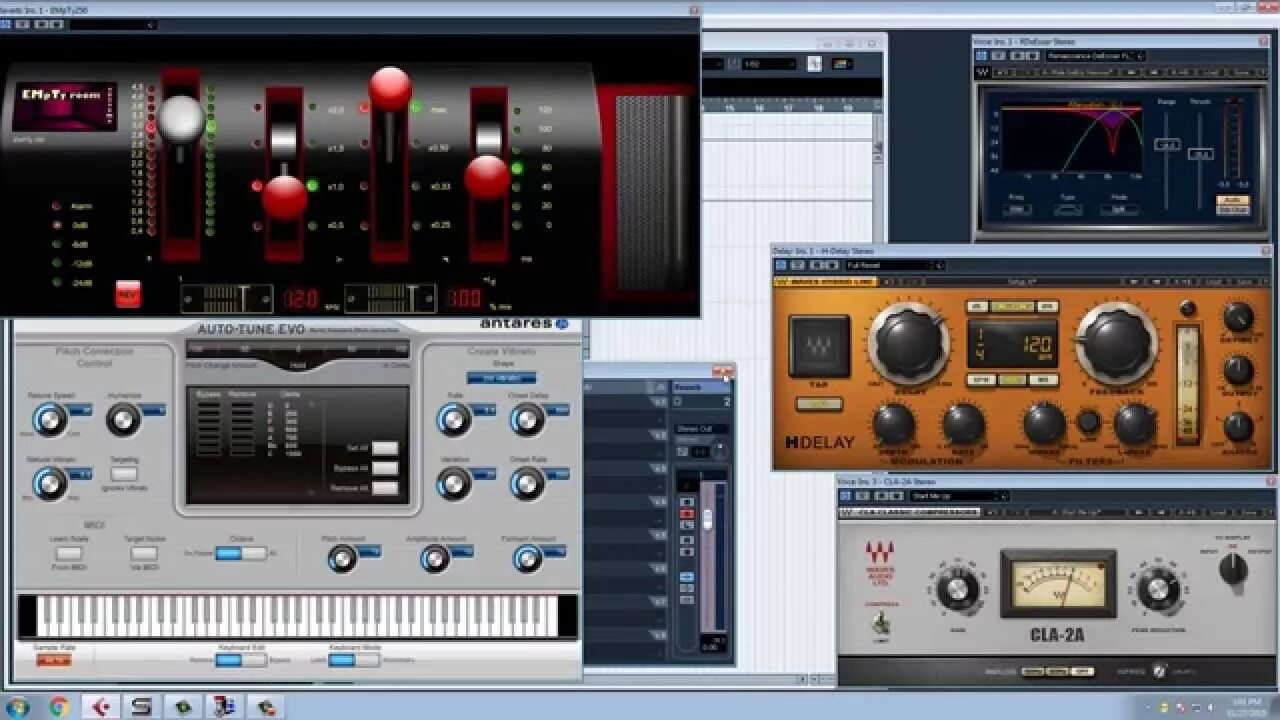Click the Thresh slider in RDeEsser
Viewport: 1280px width, 720px height.
point(1201,154)
